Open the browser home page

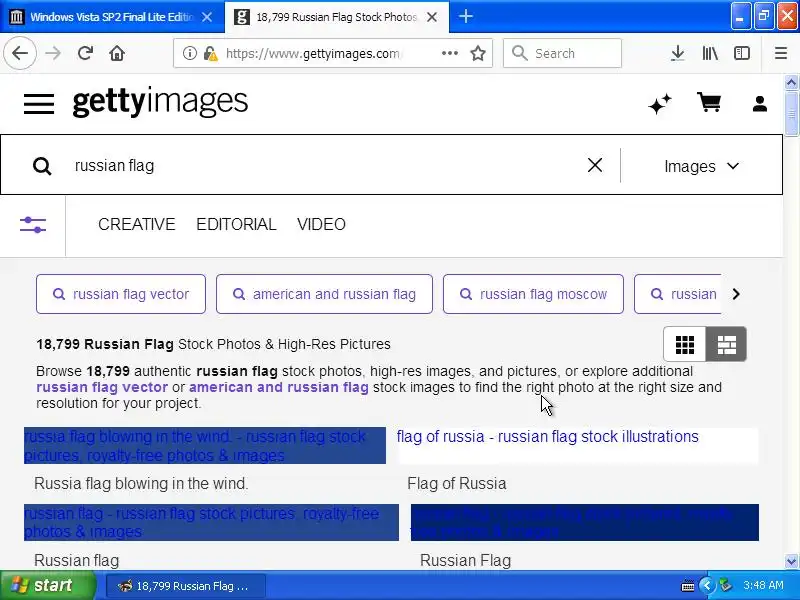click(x=117, y=53)
